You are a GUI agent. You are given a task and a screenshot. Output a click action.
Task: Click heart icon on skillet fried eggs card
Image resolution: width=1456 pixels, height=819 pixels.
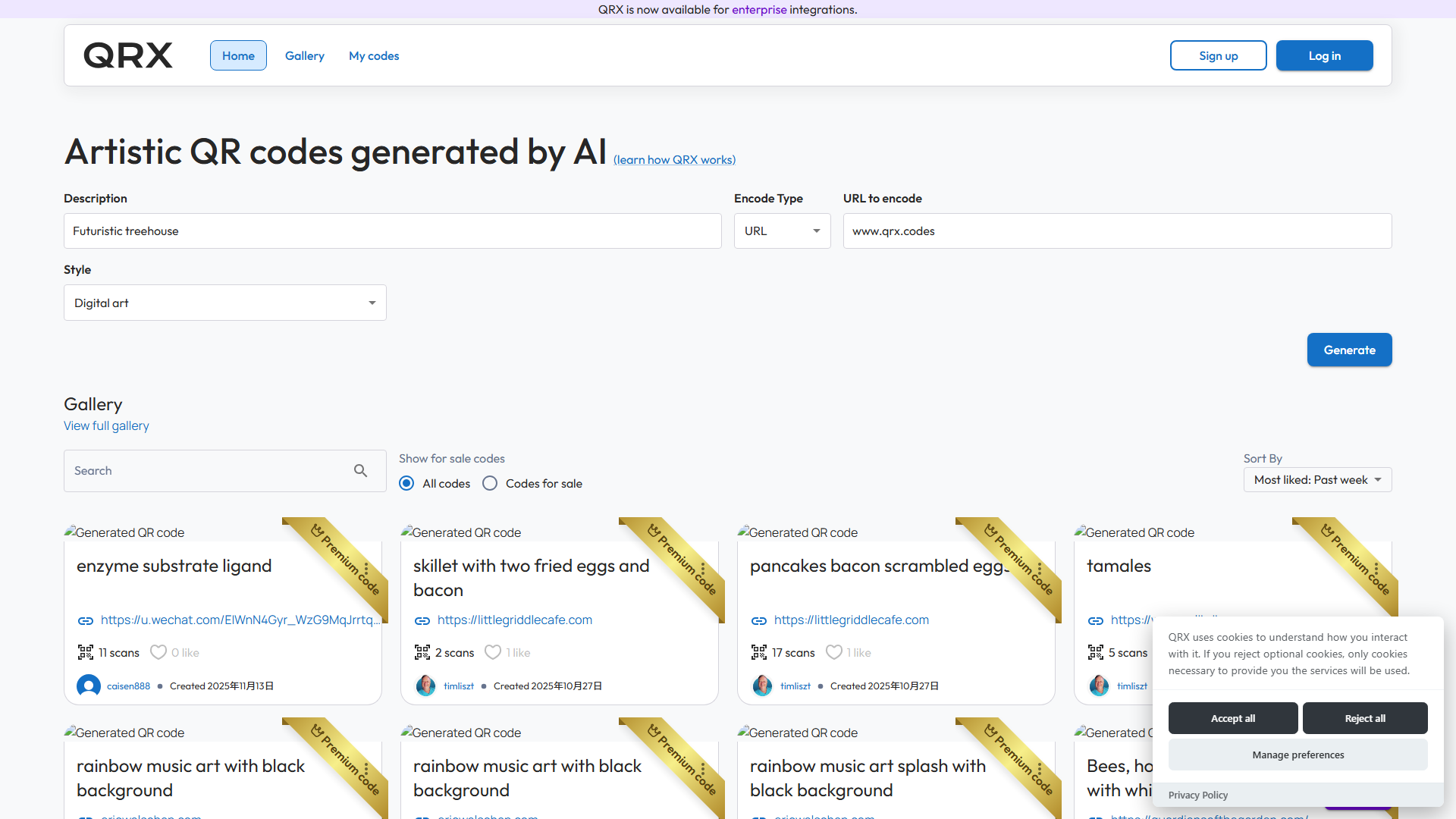pyautogui.click(x=493, y=652)
